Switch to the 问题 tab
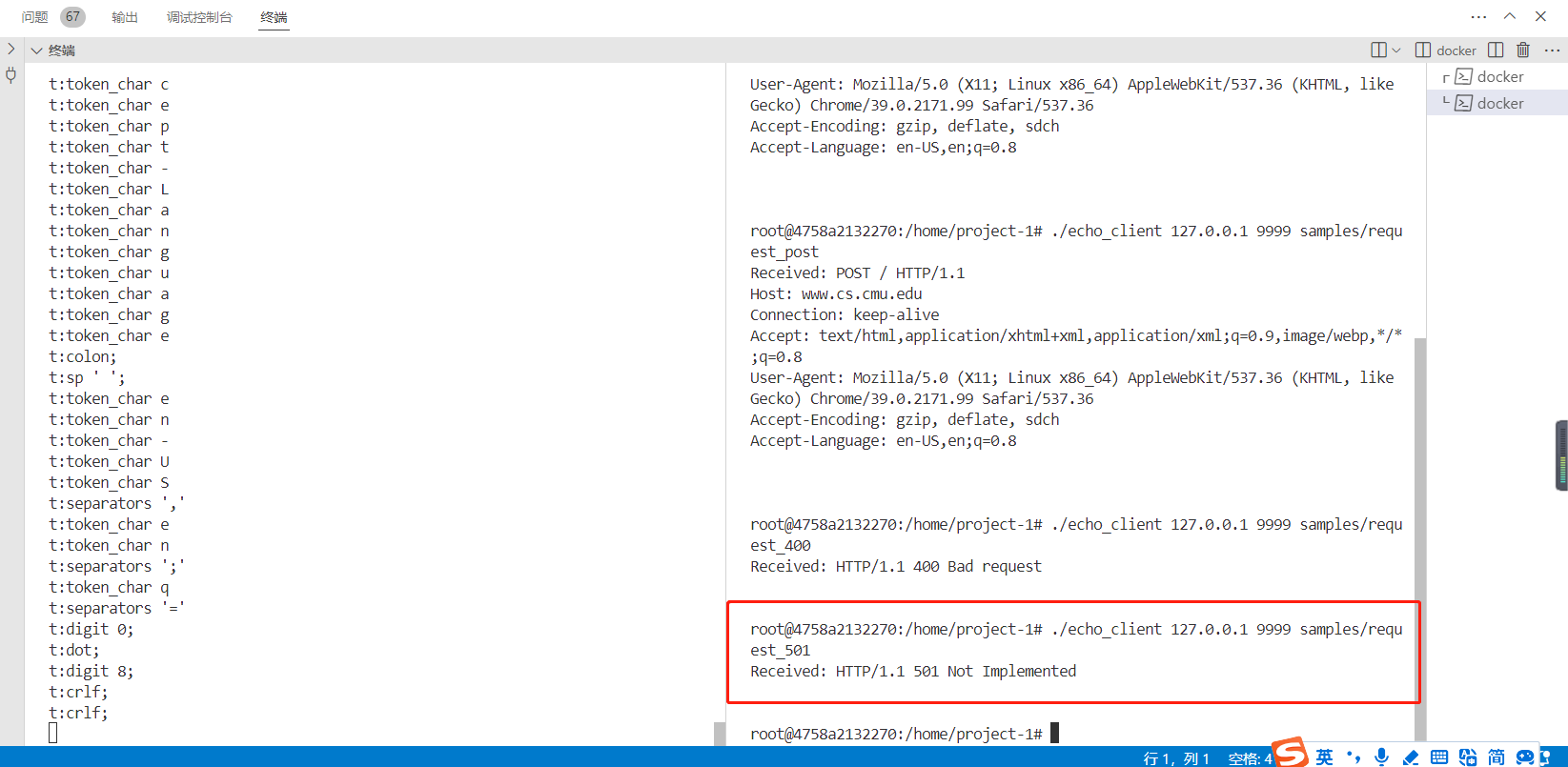This screenshot has height=767, width=1568. coord(35,17)
